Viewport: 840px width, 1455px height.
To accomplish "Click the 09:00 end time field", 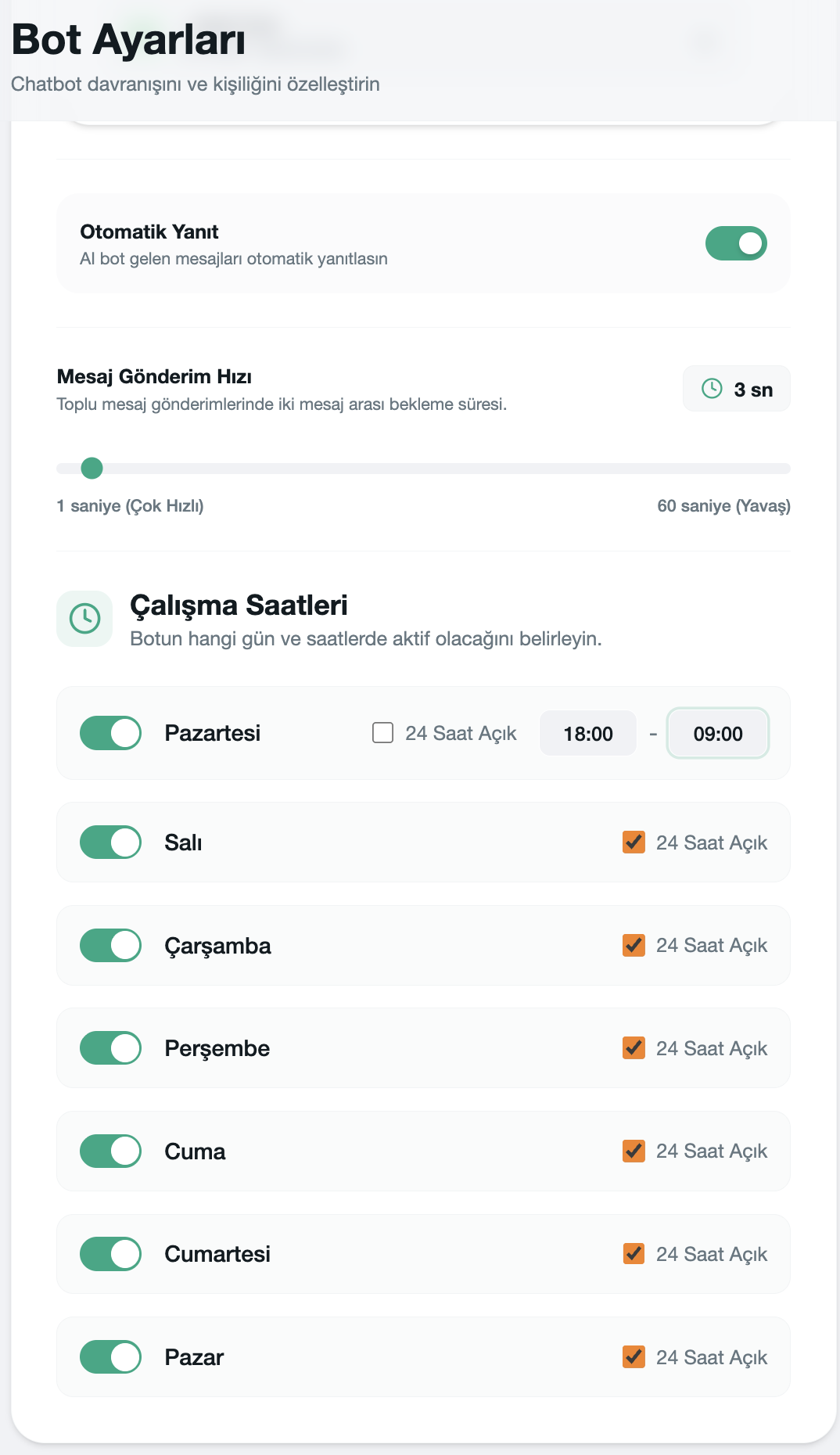I will (x=718, y=734).
